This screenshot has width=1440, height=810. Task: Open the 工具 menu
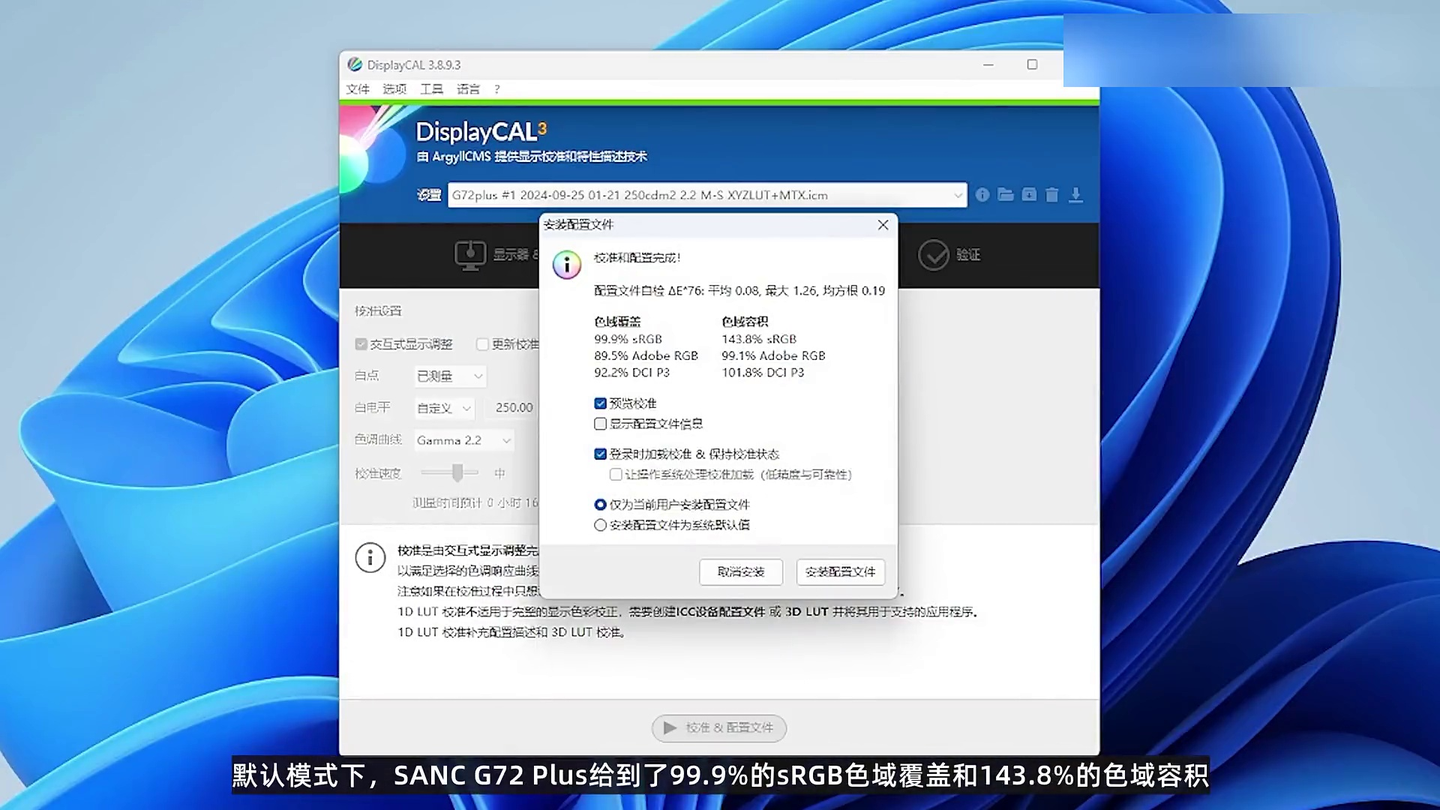click(432, 89)
